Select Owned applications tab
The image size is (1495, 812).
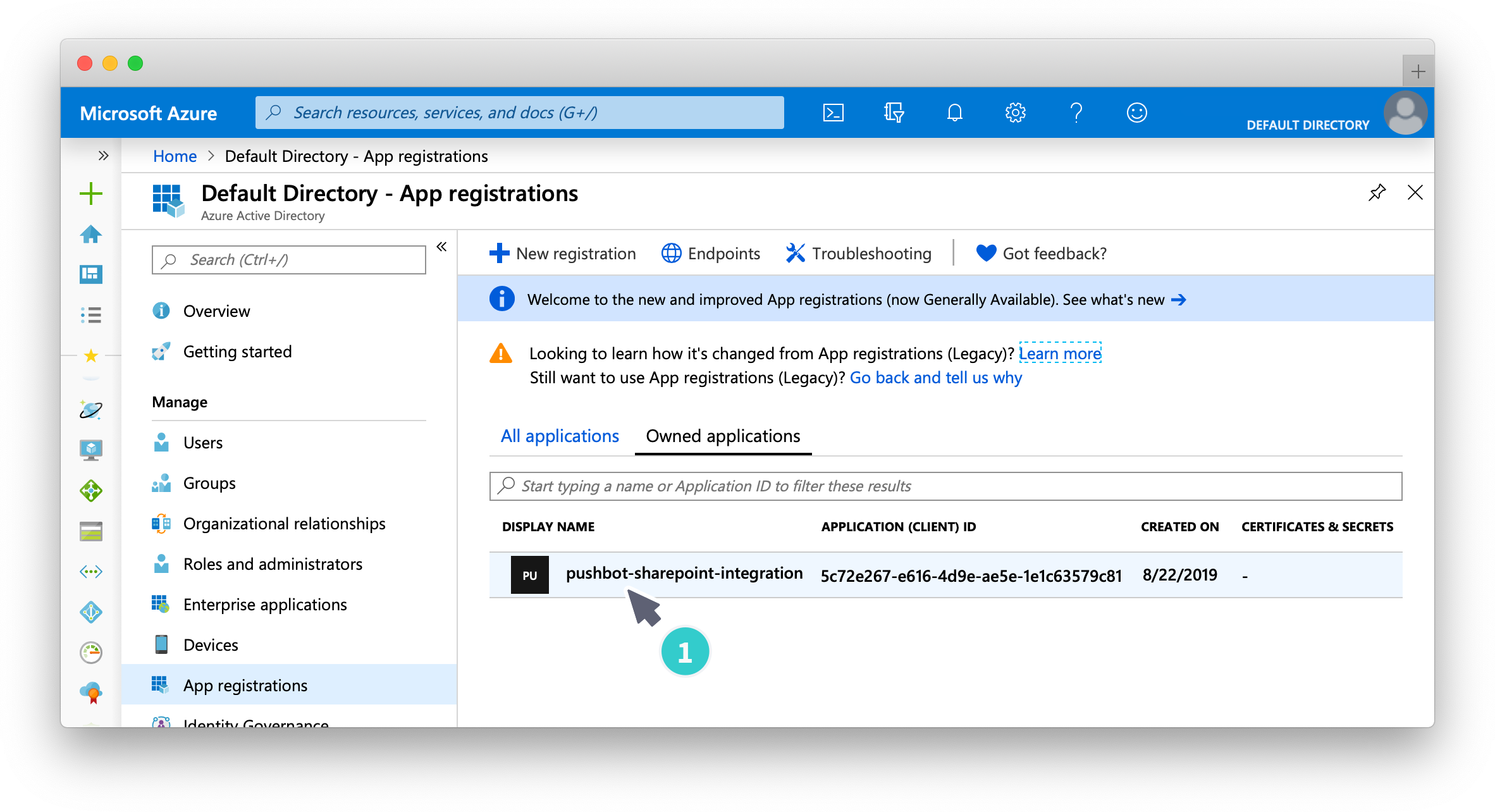(723, 436)
